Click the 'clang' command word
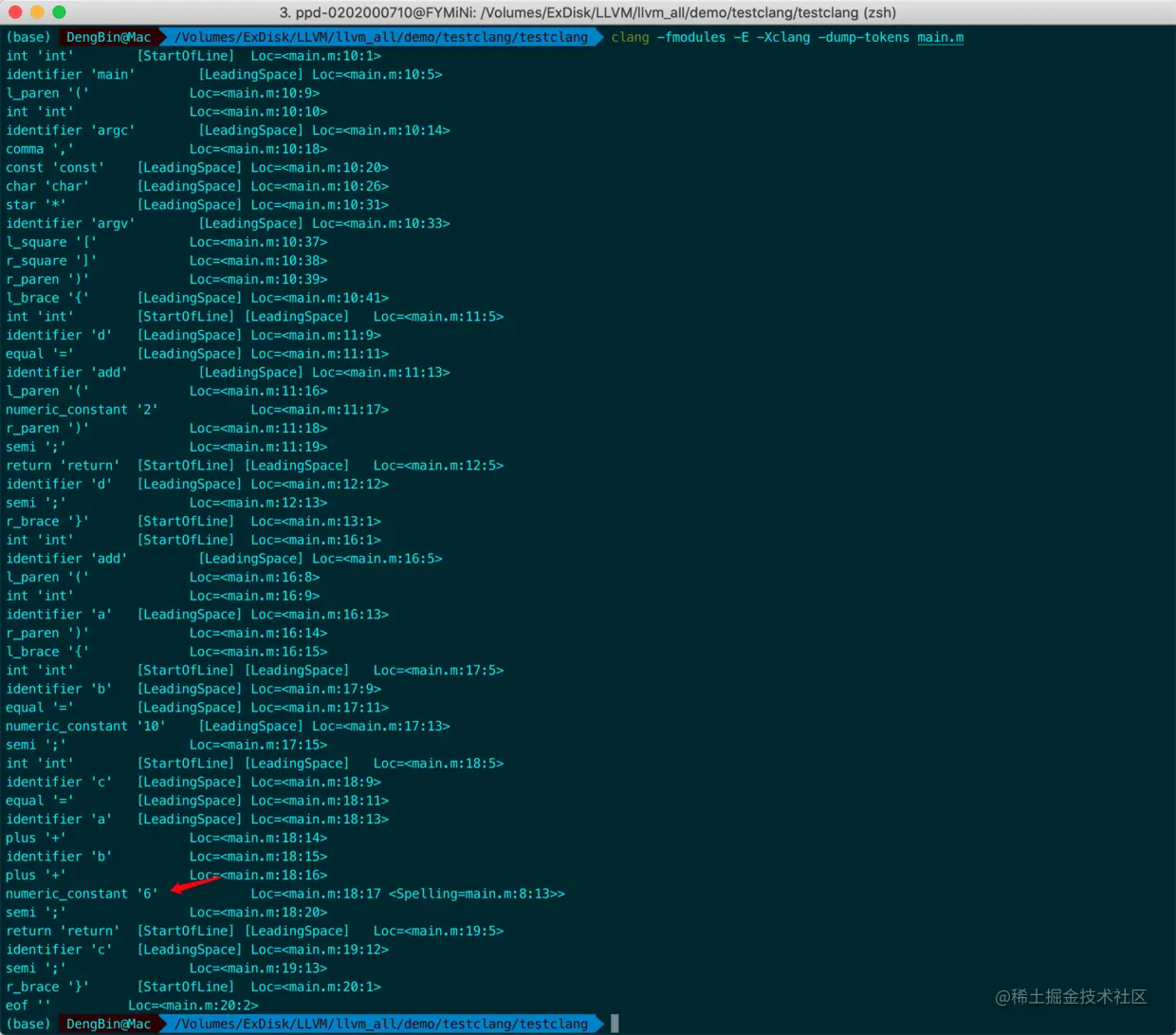Image resolution: width=1176 pixels, height=1035 pixels. pyautogui.click(x=630, y=37)
